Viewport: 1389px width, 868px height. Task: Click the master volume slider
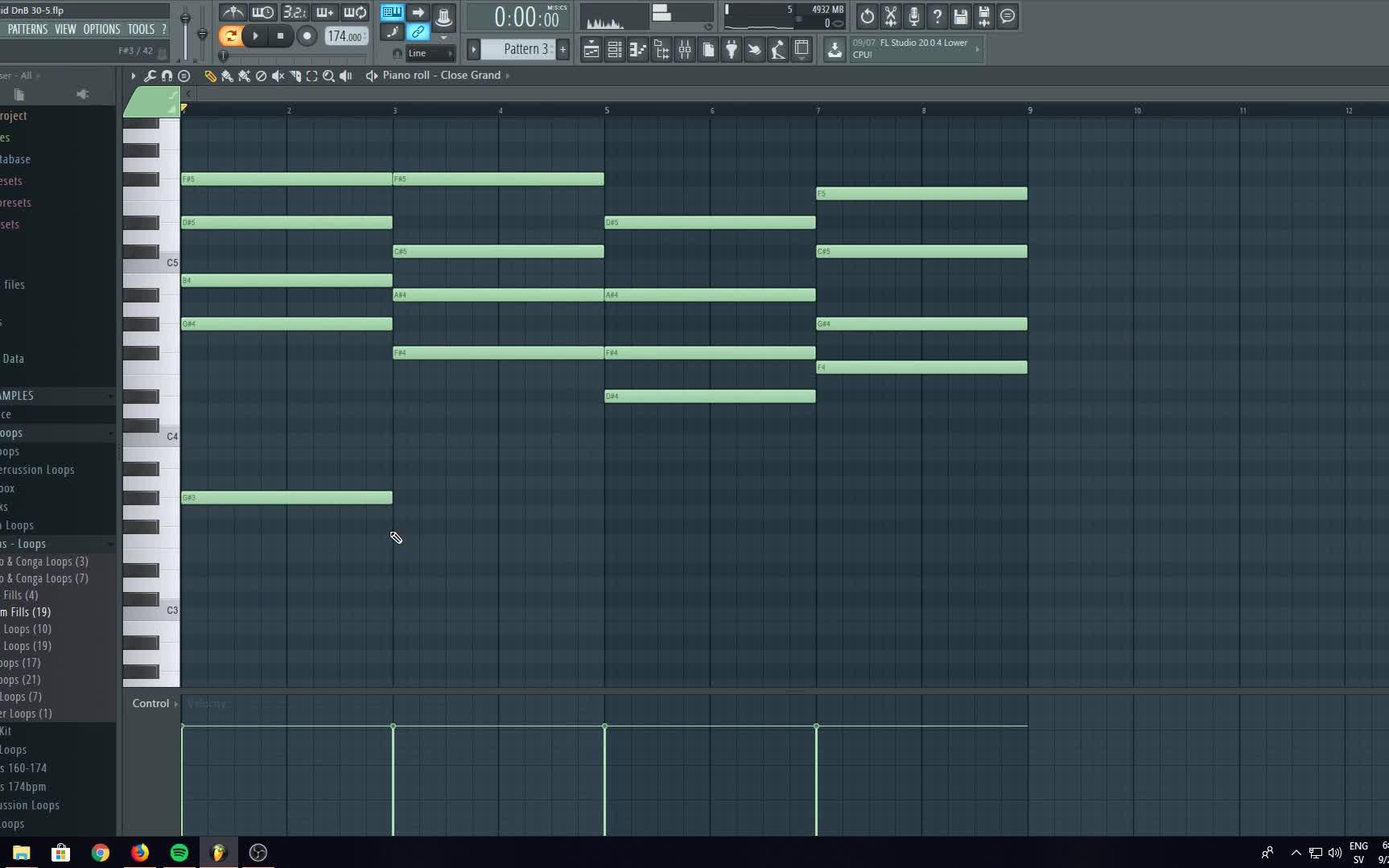[x=185, y=34]
